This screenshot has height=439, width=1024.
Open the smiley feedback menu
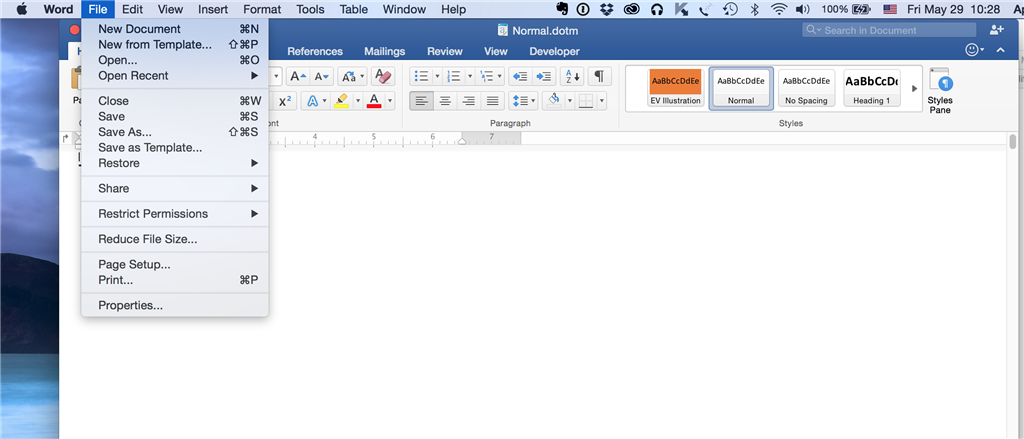972,50
